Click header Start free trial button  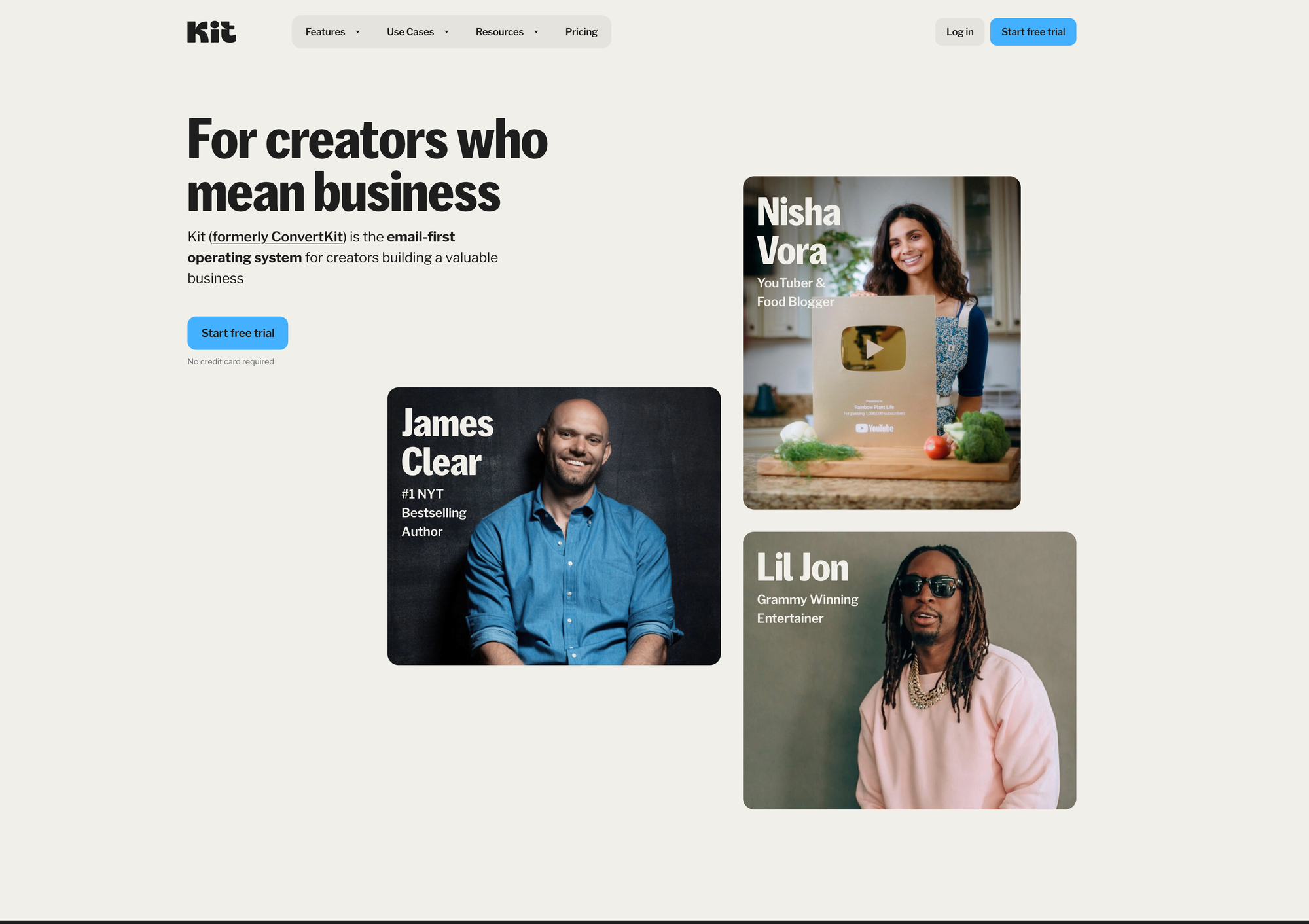(x=1033, y=32)
